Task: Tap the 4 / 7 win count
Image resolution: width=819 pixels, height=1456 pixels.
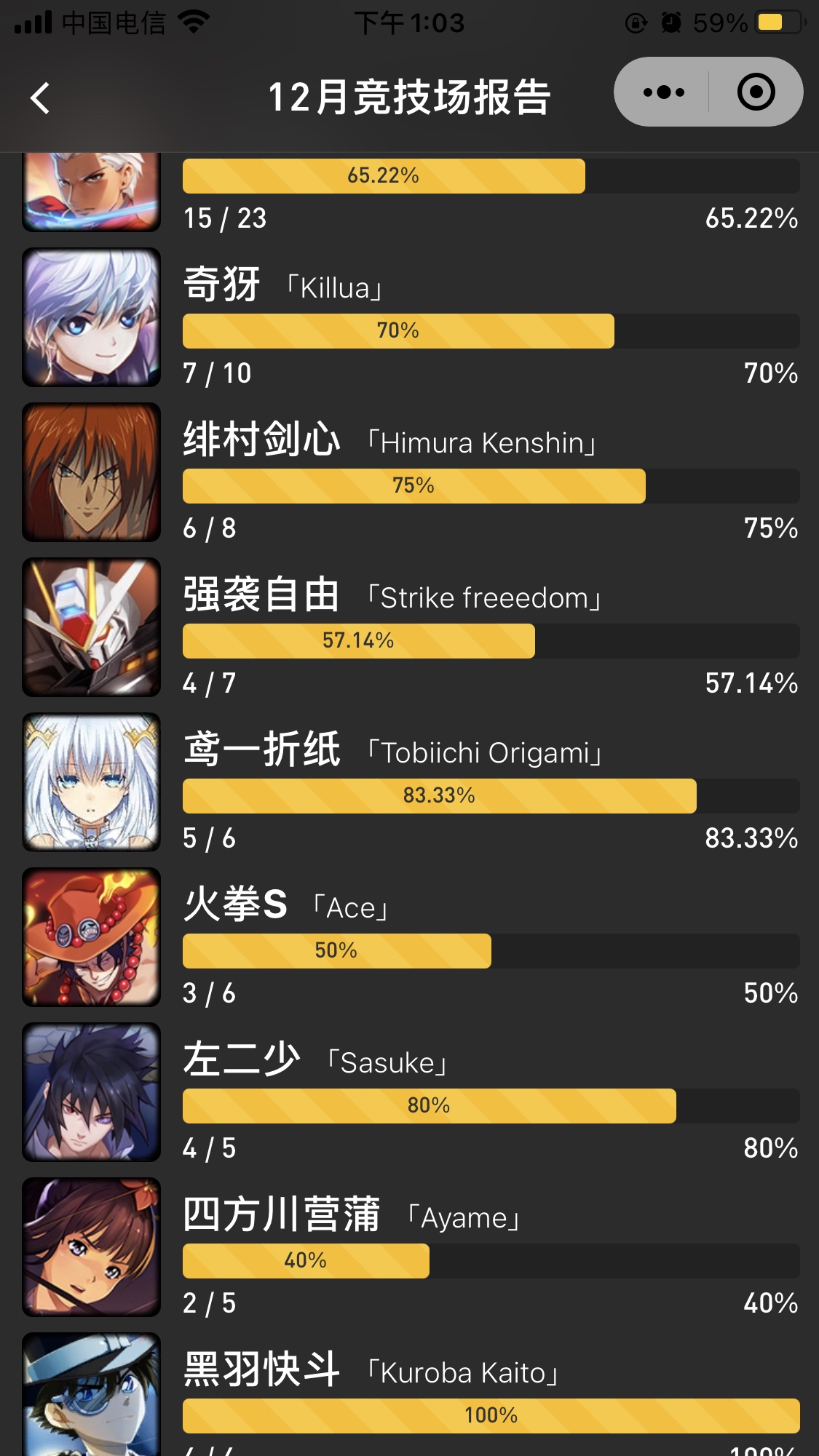Action: pos(210,683)
